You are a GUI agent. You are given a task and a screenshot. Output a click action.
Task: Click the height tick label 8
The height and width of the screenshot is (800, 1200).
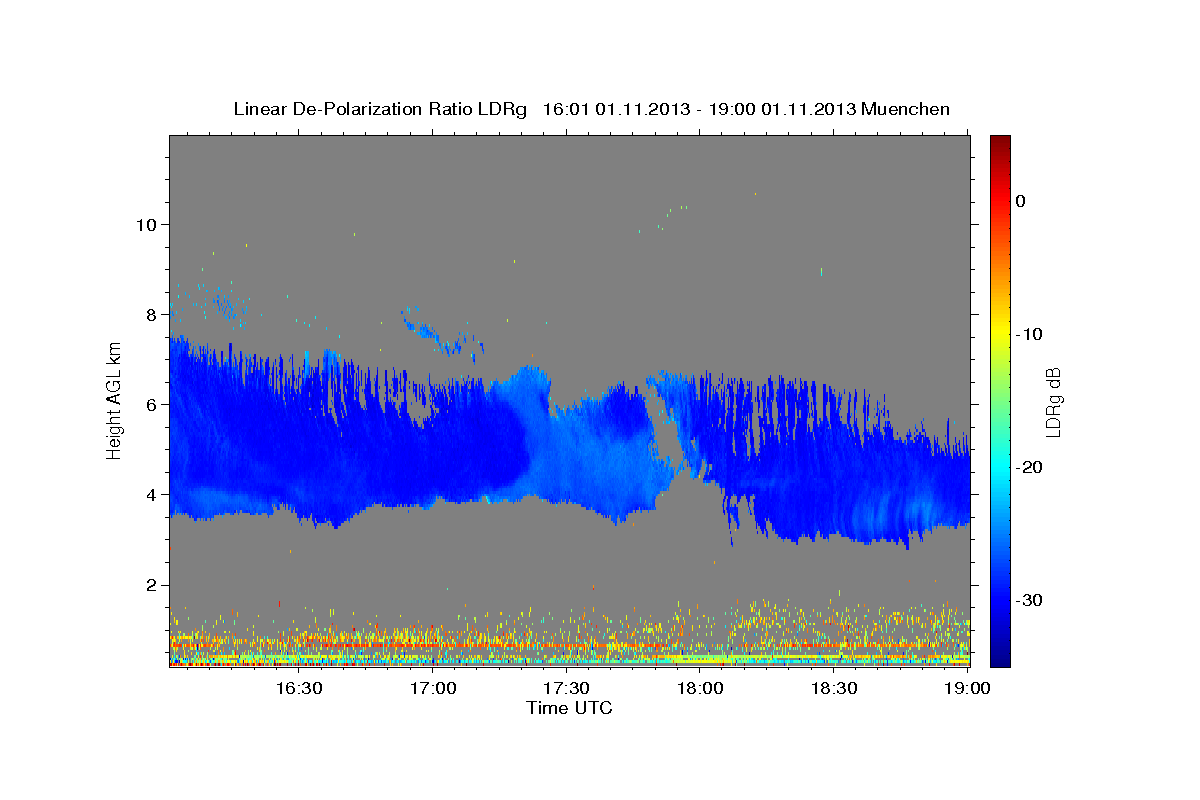point(150,314)
